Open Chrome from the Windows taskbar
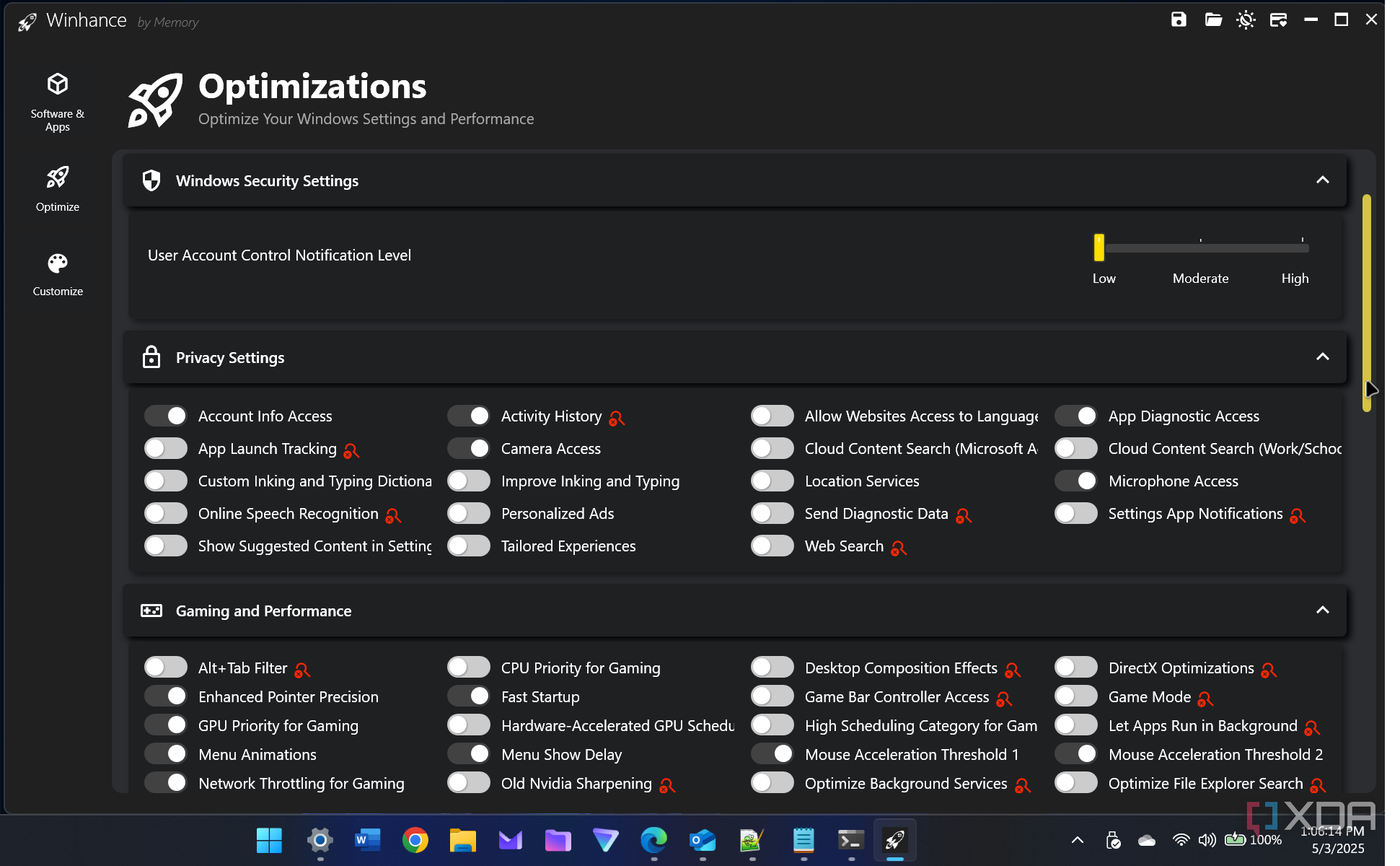Image resolution: width=1400 pixels, height=866 pixels. (x=415, y=840)
